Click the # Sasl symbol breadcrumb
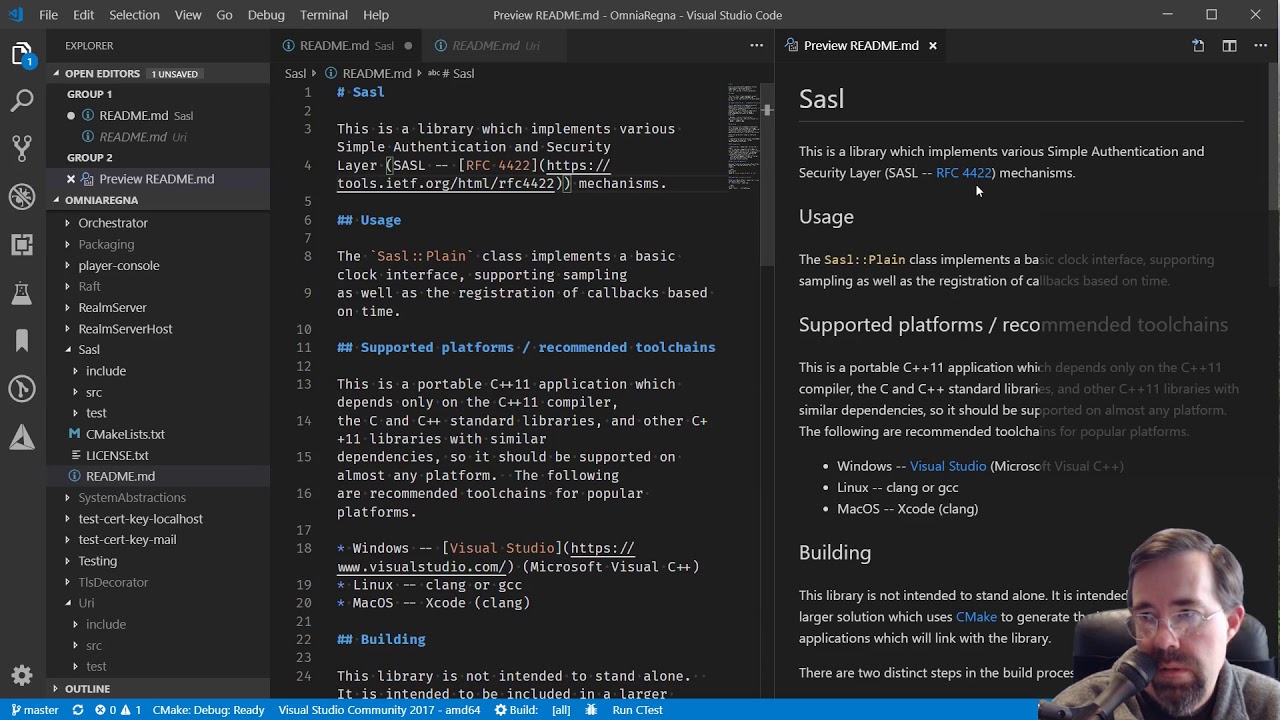Image resolution: width=1280 pixels, height=720 pixels. (451, 73)
